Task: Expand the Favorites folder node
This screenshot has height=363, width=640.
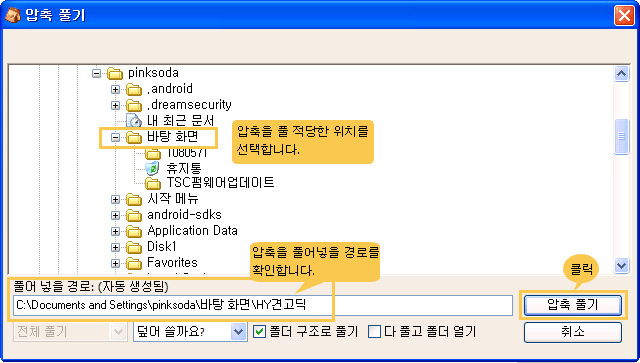Action: click(116, 263)
